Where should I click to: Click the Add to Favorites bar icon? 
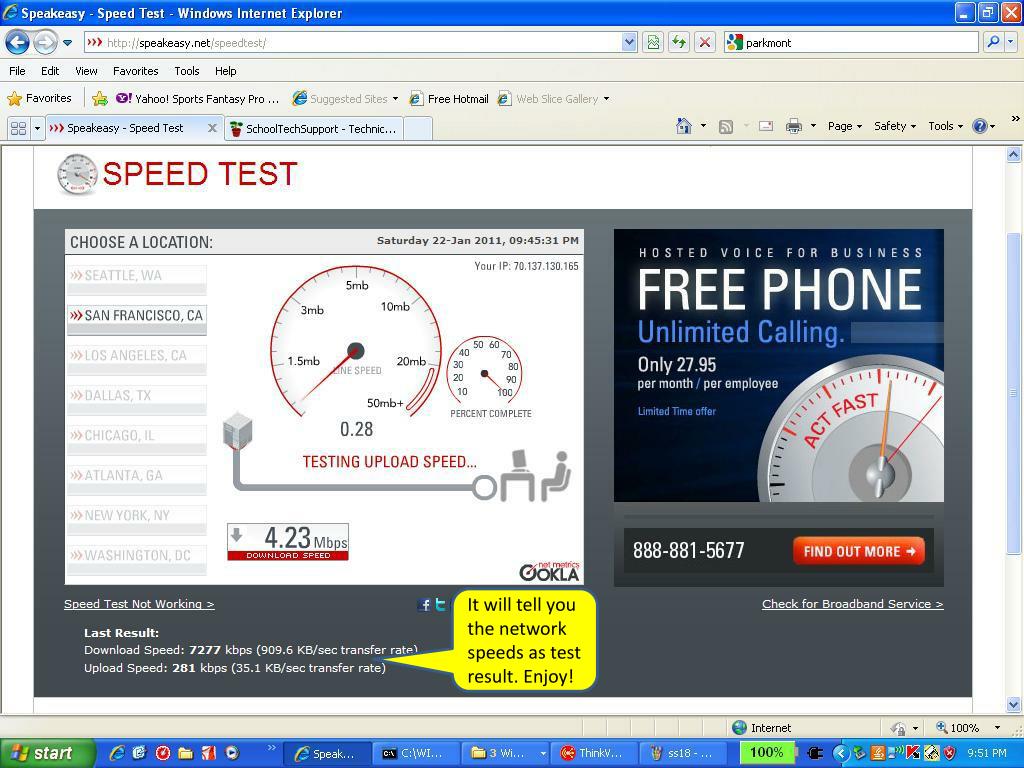pos(100,99)
